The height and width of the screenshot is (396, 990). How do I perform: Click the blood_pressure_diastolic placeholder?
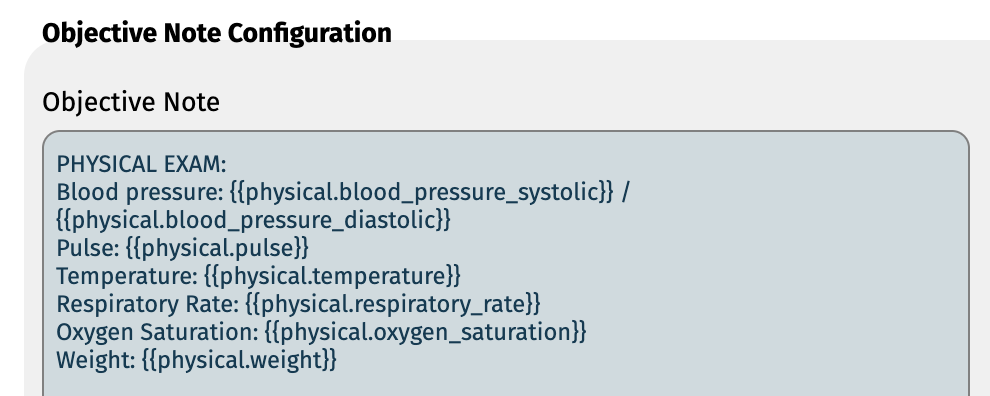coord(254,220)
